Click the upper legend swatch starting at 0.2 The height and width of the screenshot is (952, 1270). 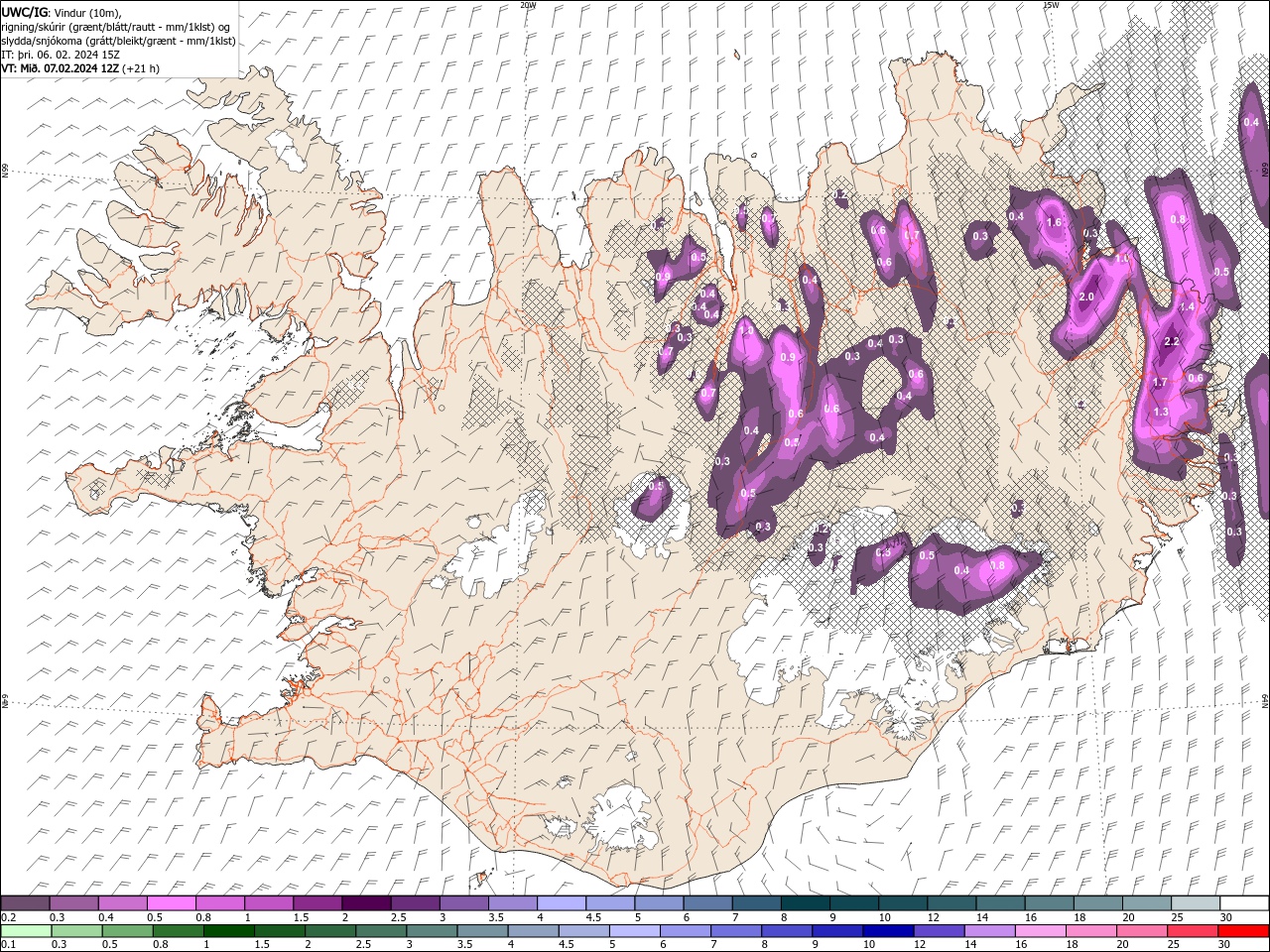25,903
